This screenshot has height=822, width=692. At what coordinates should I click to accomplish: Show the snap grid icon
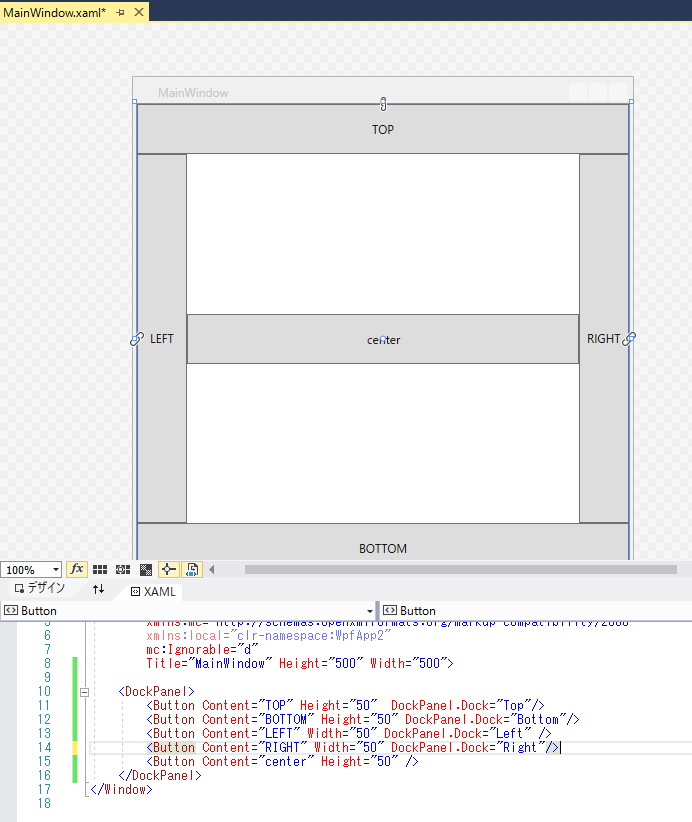point(100,569)
